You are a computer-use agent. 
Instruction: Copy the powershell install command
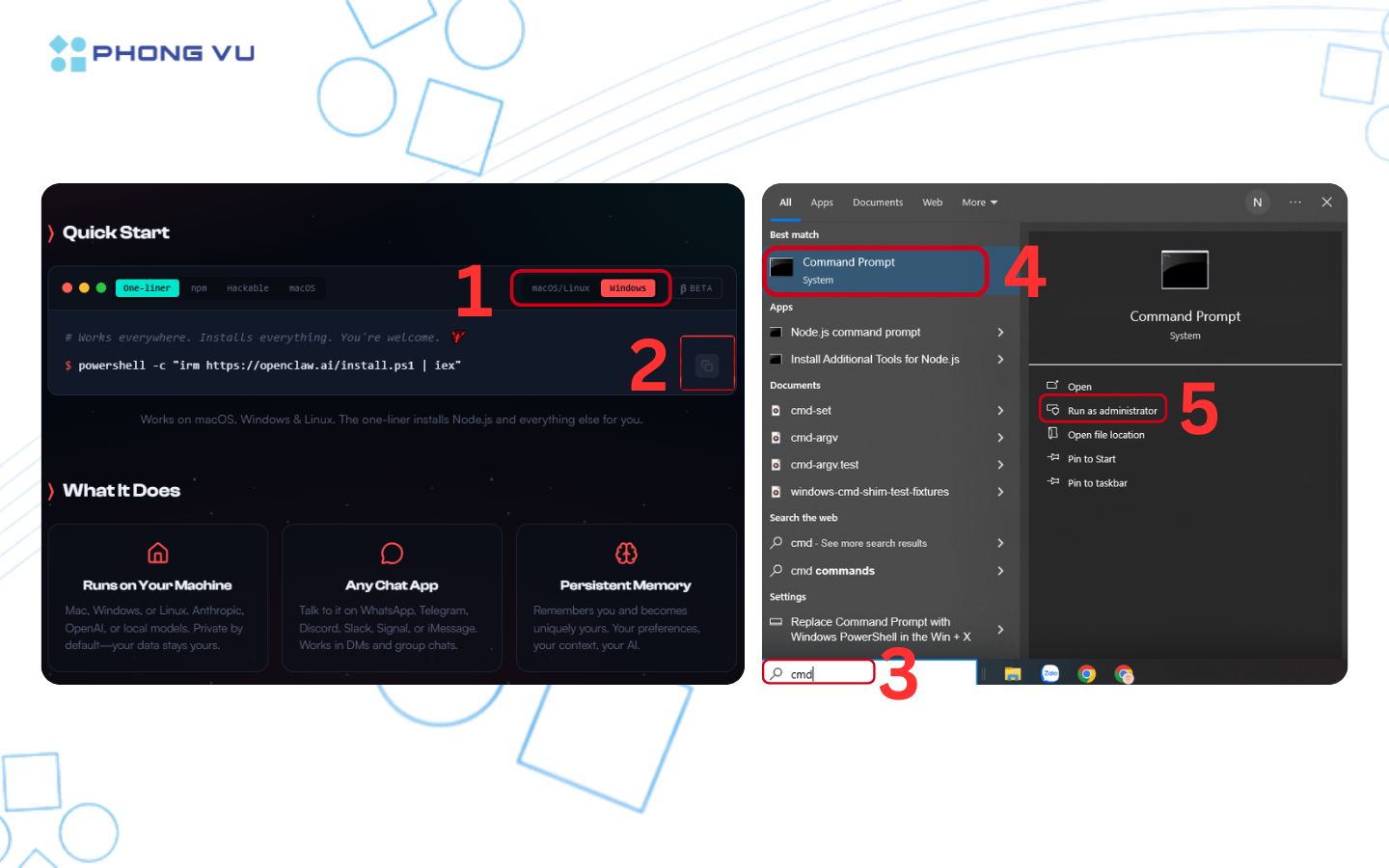(707, 366)
